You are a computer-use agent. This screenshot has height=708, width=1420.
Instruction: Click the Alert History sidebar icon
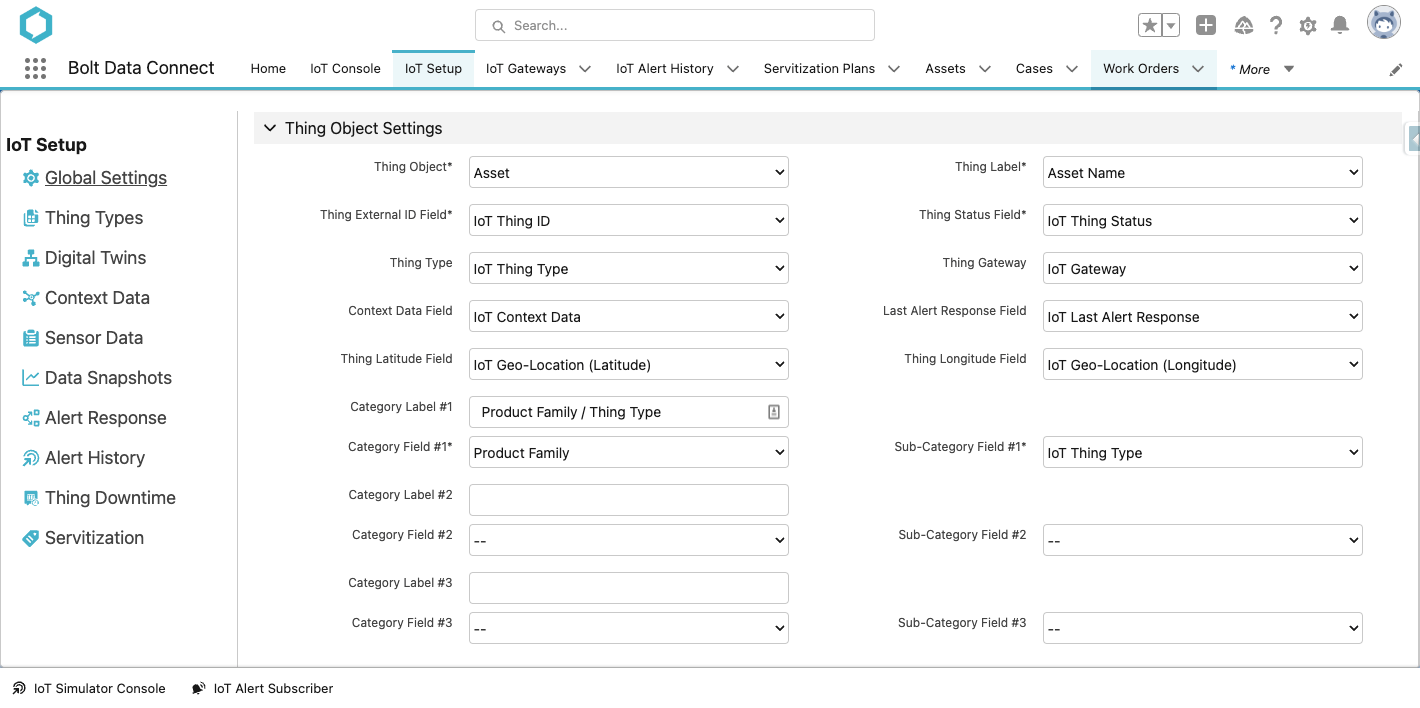tap(31, 458)
